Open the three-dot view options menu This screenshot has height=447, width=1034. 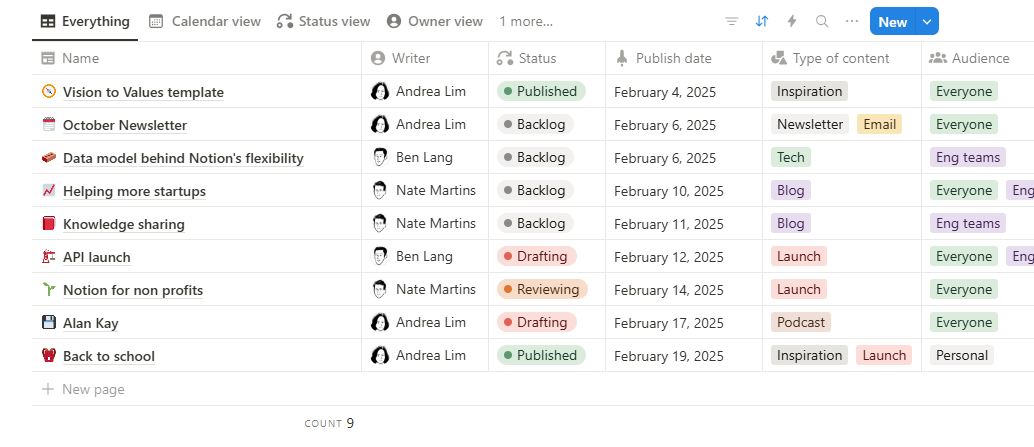[x=852, y=21]
